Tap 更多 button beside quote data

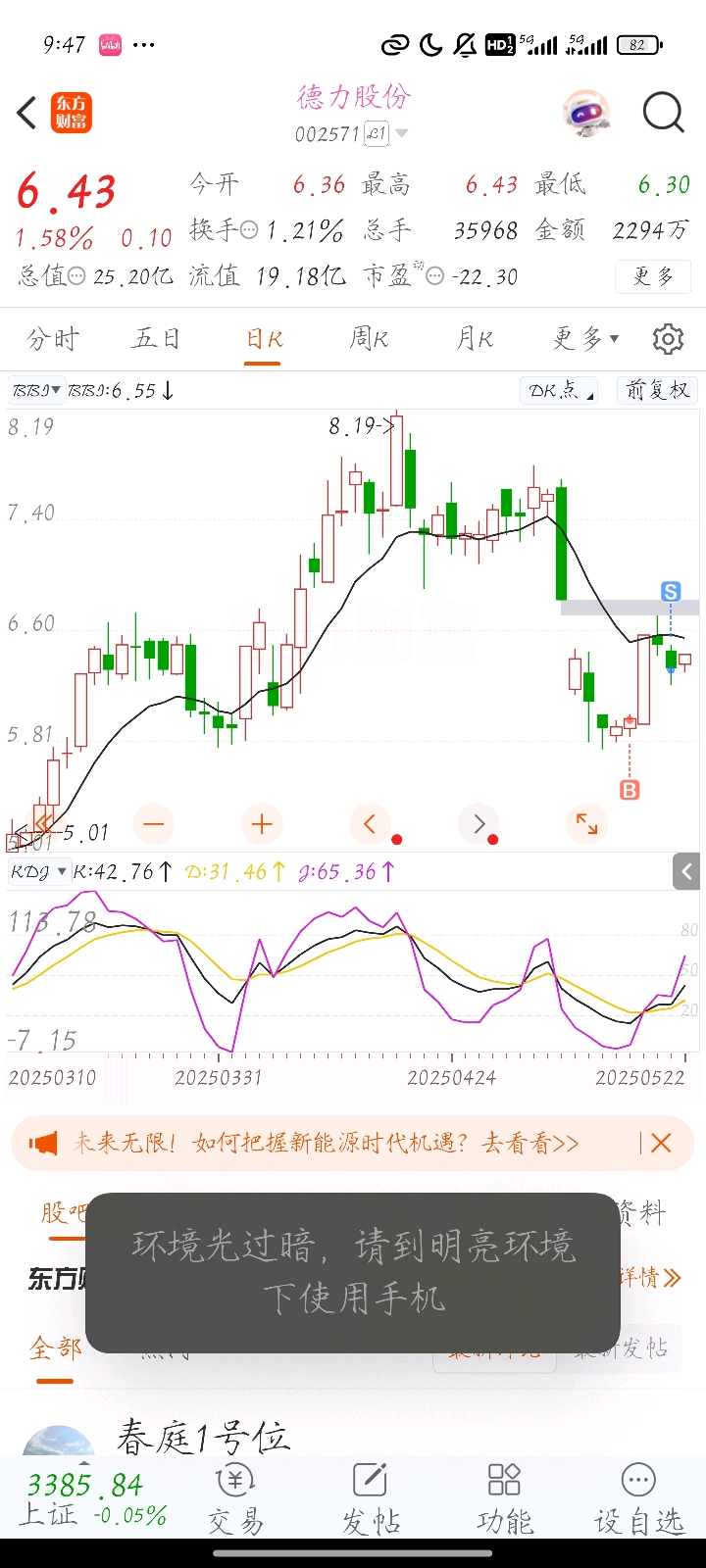tap(654, 276)
